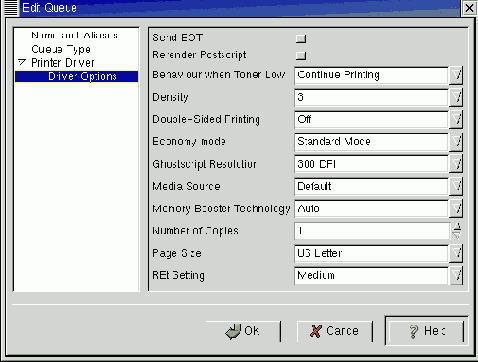Click the Number of Copies input field
This screenshot has height=362, width=478.
pyautogui.click(x=372, y=231)
